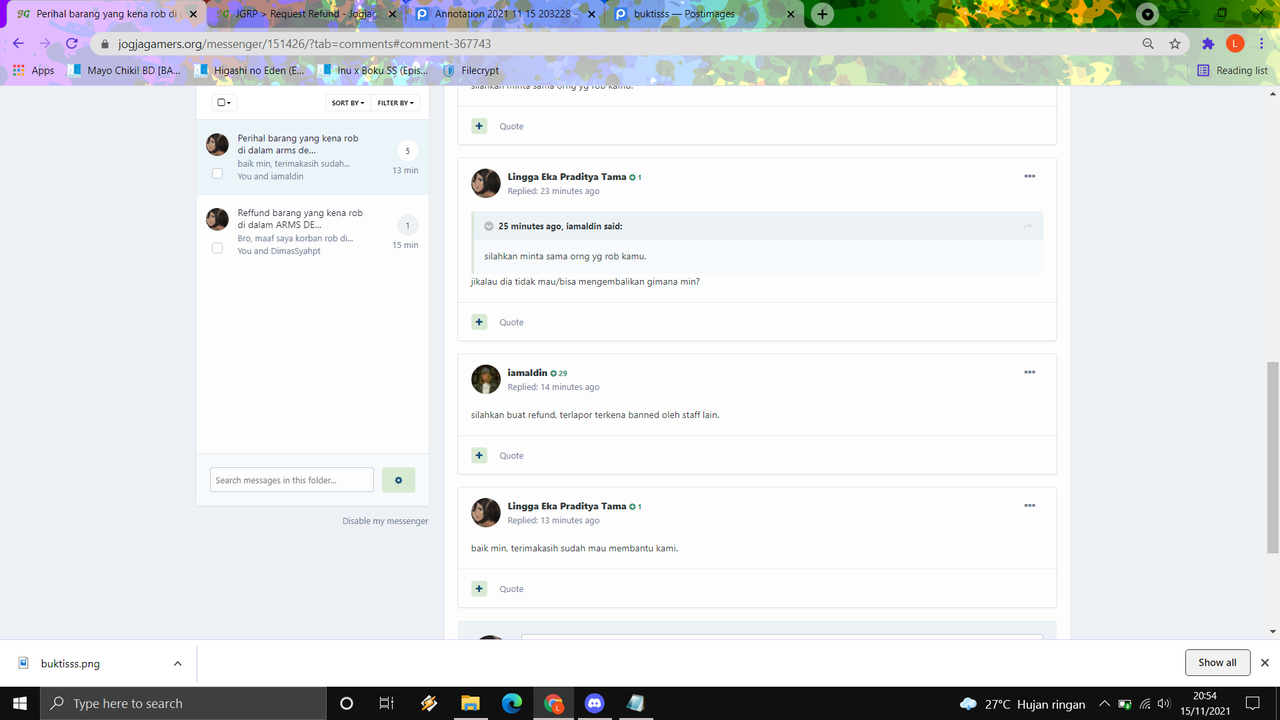The width and height of the screenshot is (1280, 720).
Task: Open Chrome's tab search dropdown
Action: [1148, 14]
